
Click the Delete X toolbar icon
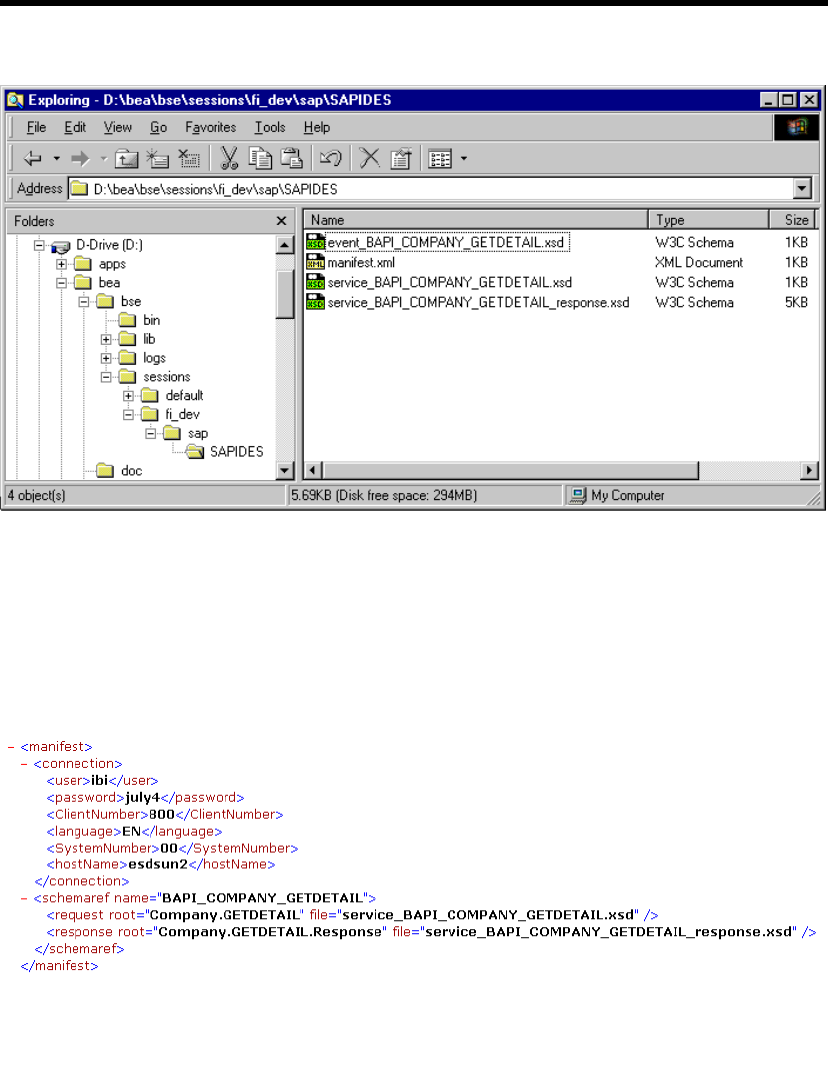(370, 159)
